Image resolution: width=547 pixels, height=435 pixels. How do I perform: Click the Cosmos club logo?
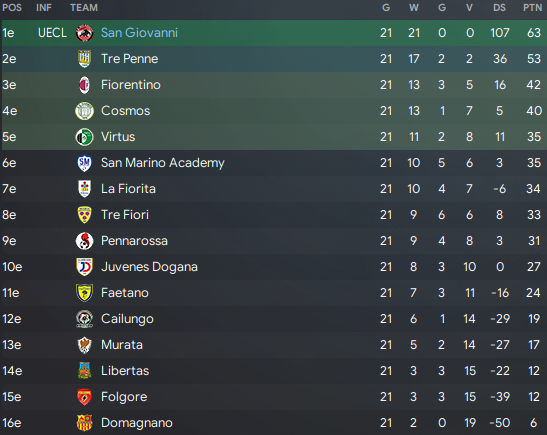[84, 111]
